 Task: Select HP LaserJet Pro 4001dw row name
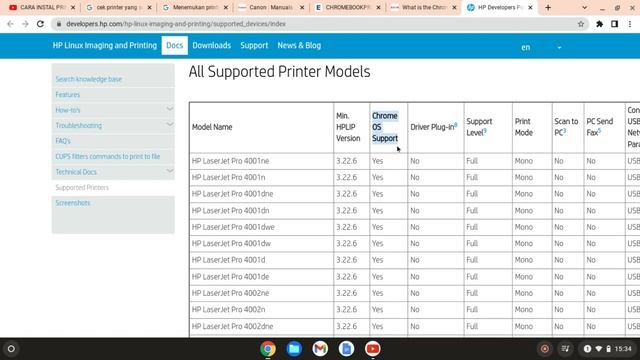[x=231, y=243]
